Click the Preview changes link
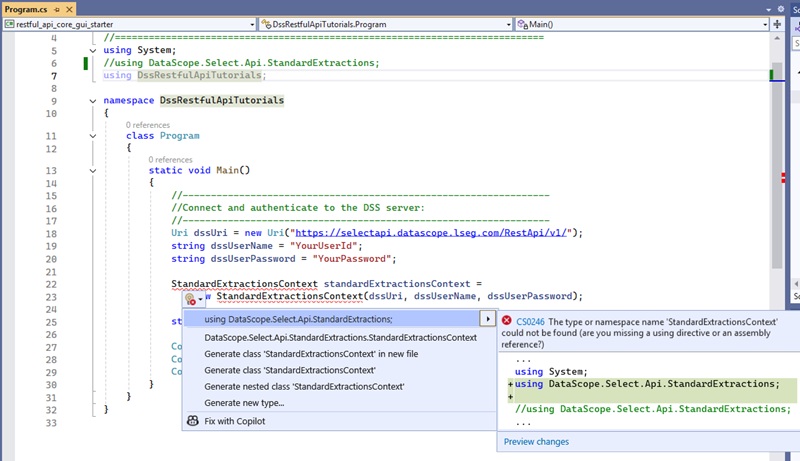800x461 pixels. click(536, 441)
